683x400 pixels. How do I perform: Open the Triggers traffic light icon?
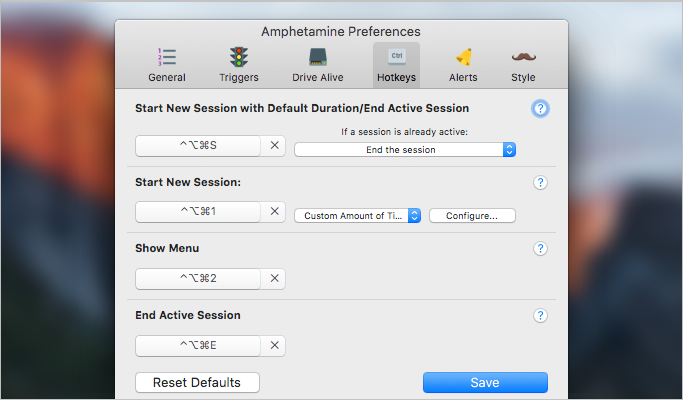tap(239, 57)
